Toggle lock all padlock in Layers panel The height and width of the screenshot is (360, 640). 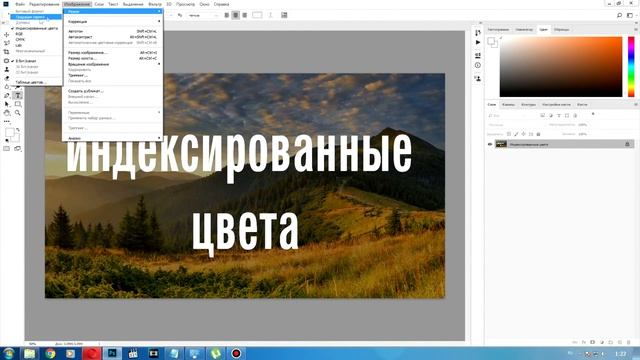[538, 134]
